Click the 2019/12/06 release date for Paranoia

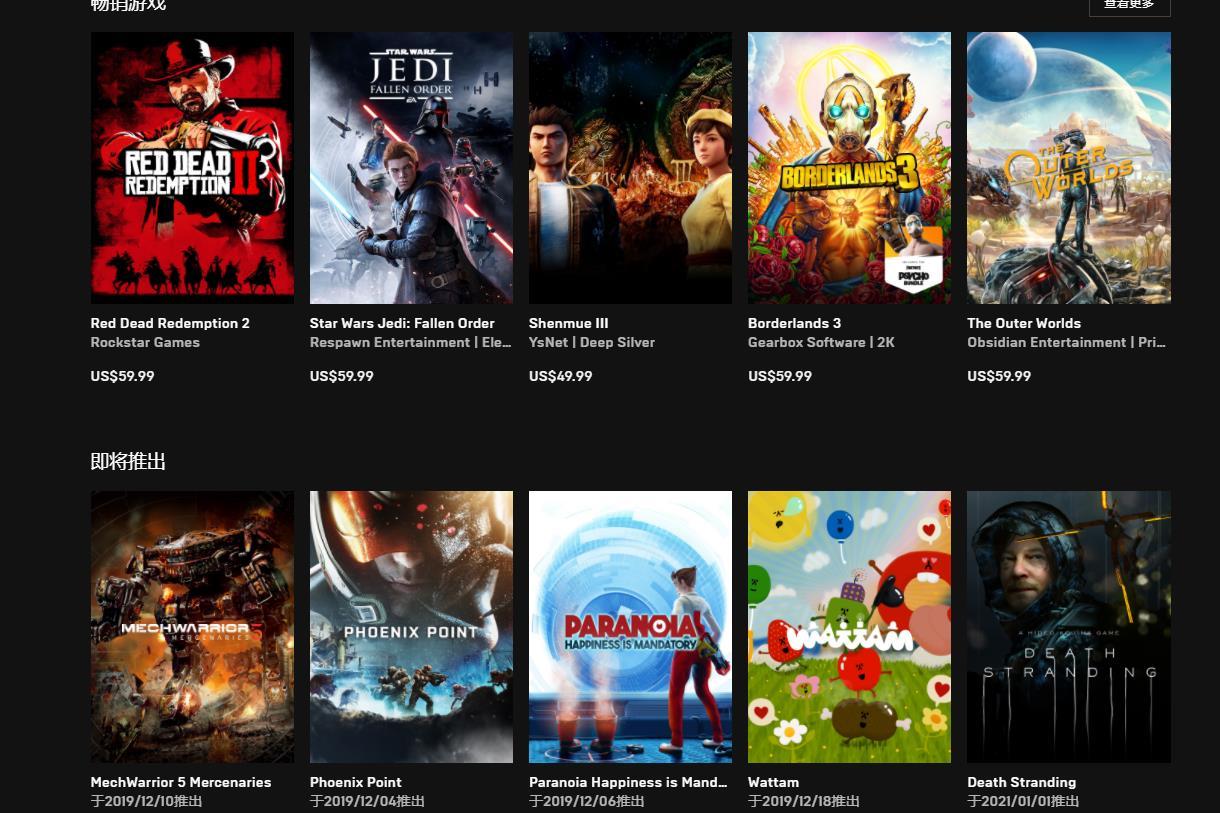pos(586,801)
